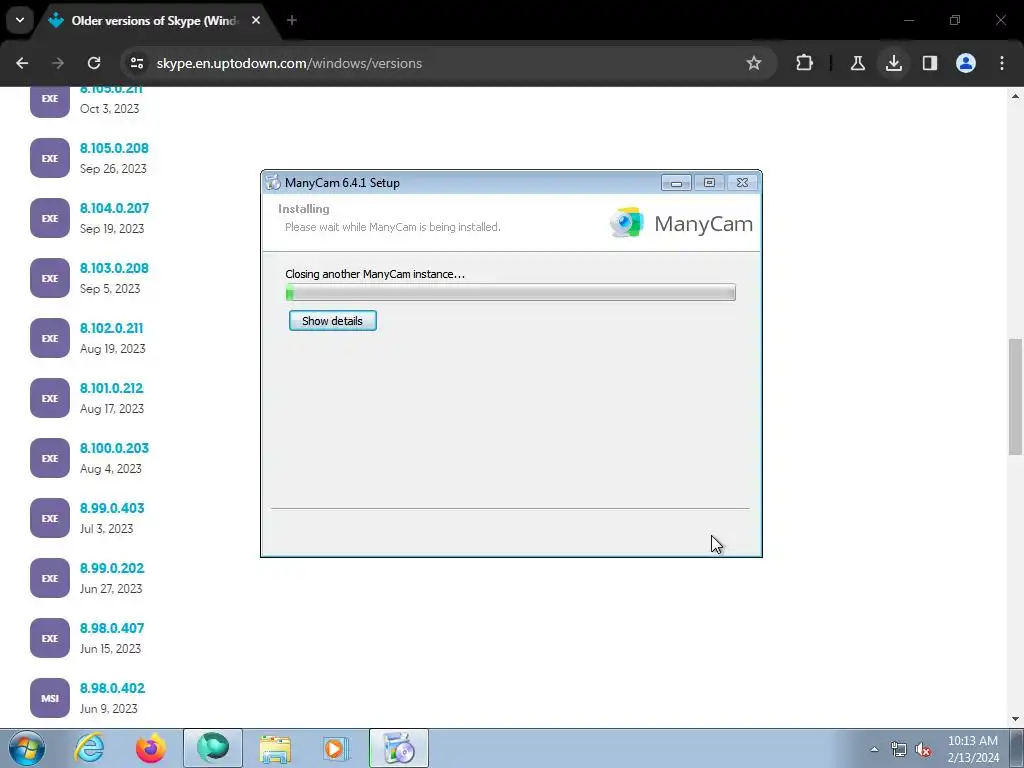Image resolution: width=1024 pixels, height=768 pixels.
Task: Click the ManyCam Setup title bar icon
Action: (273, 183)
